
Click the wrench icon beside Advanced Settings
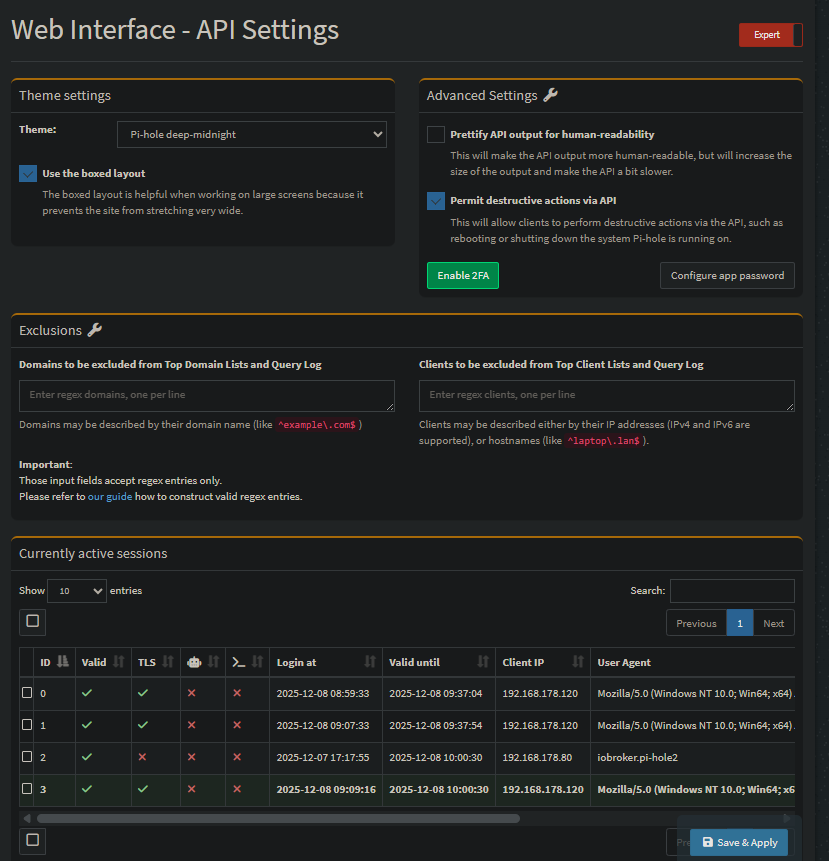pyautogui.click(x=550, y=96)
